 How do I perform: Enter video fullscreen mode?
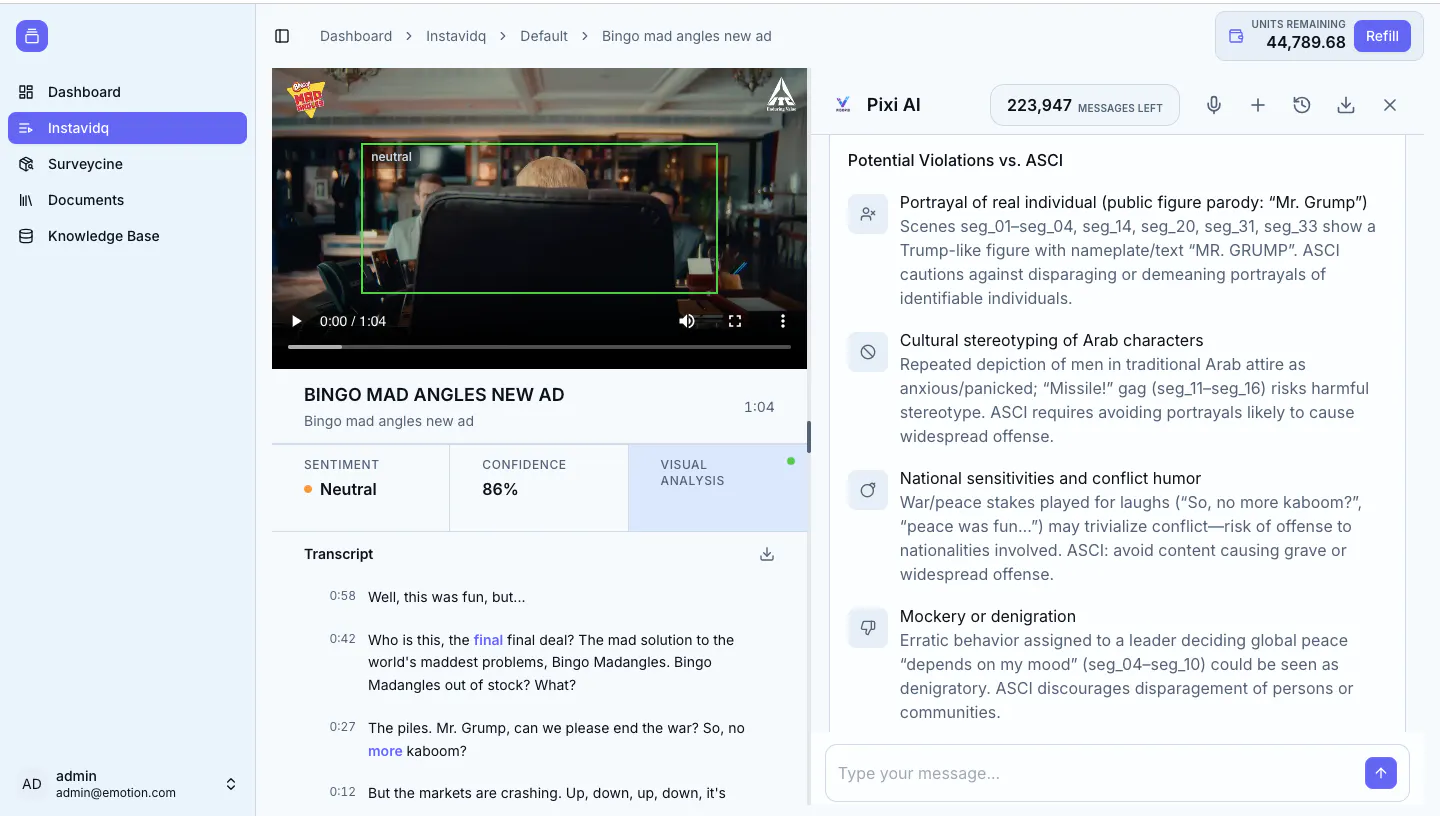click(x=735, y=321)
